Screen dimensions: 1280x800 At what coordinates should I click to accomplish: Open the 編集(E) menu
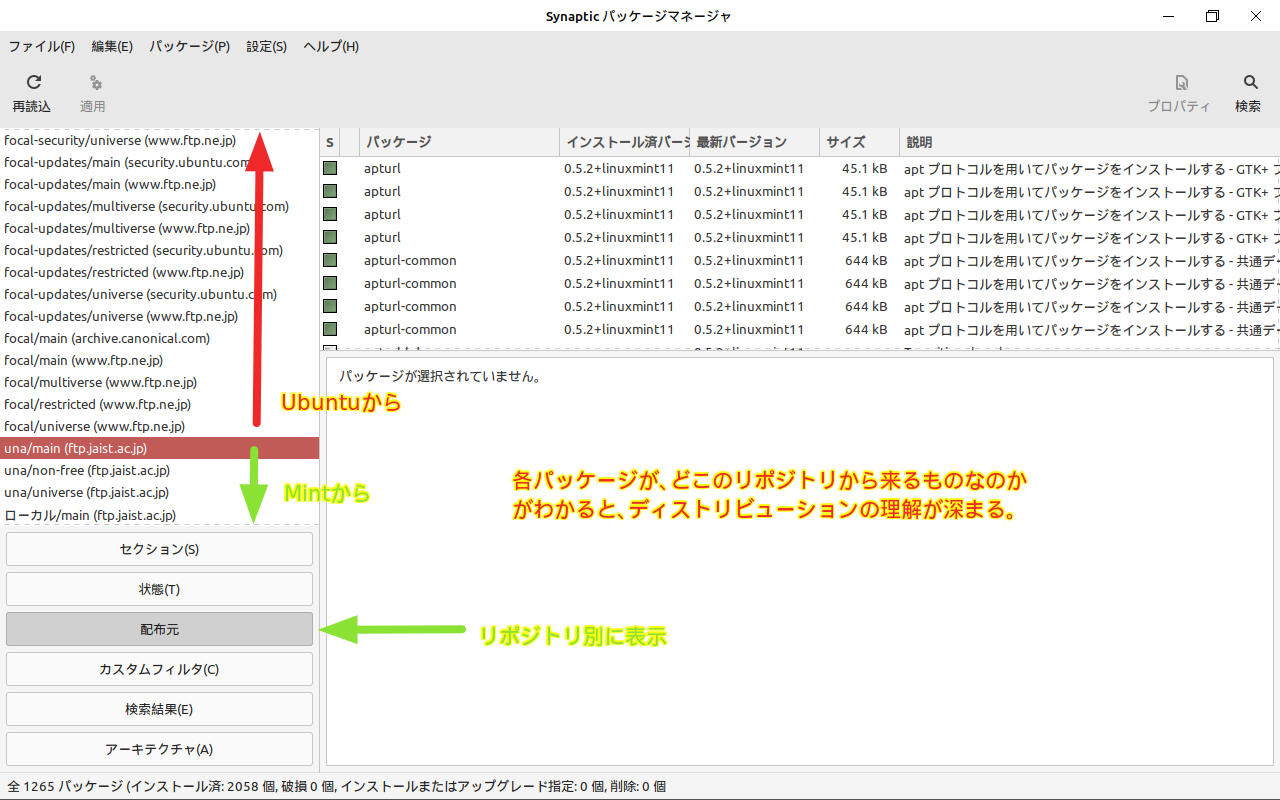point(112,47)
